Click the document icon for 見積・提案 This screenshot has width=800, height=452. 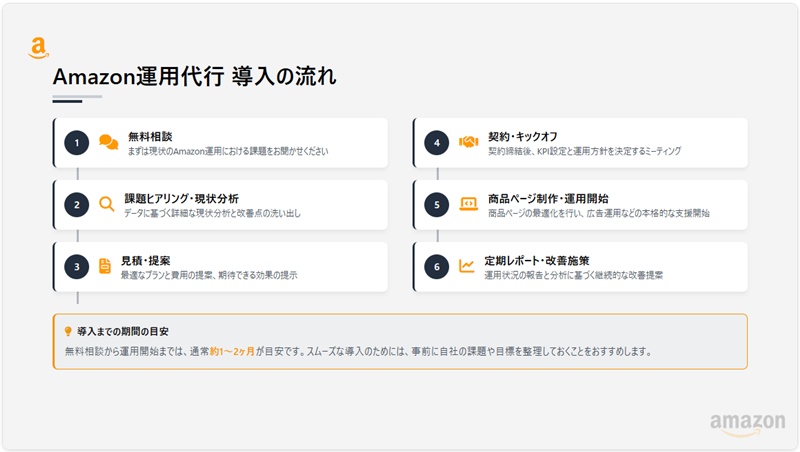point(105,266)
